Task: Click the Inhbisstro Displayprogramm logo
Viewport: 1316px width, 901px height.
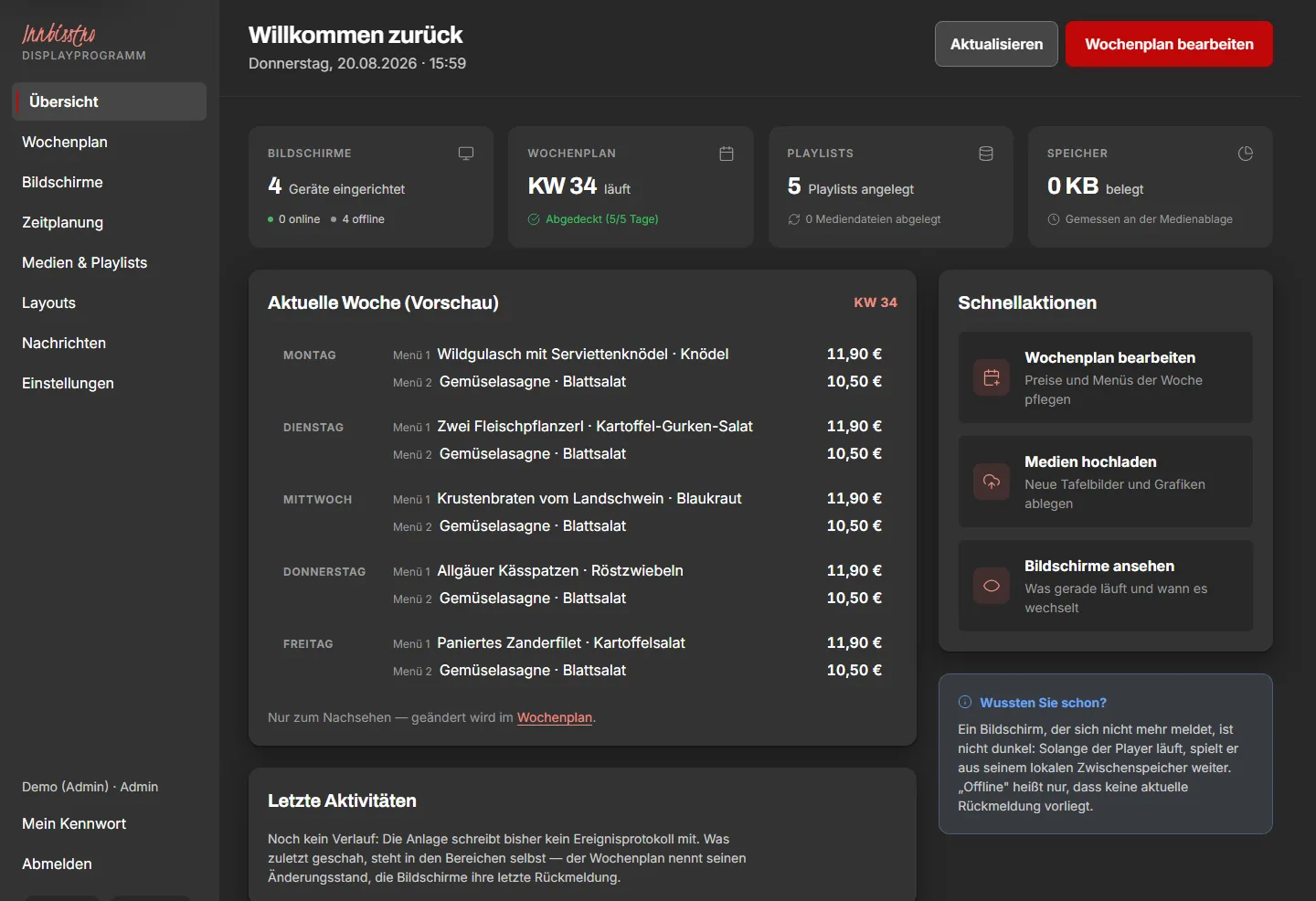Action: [84, 43]
